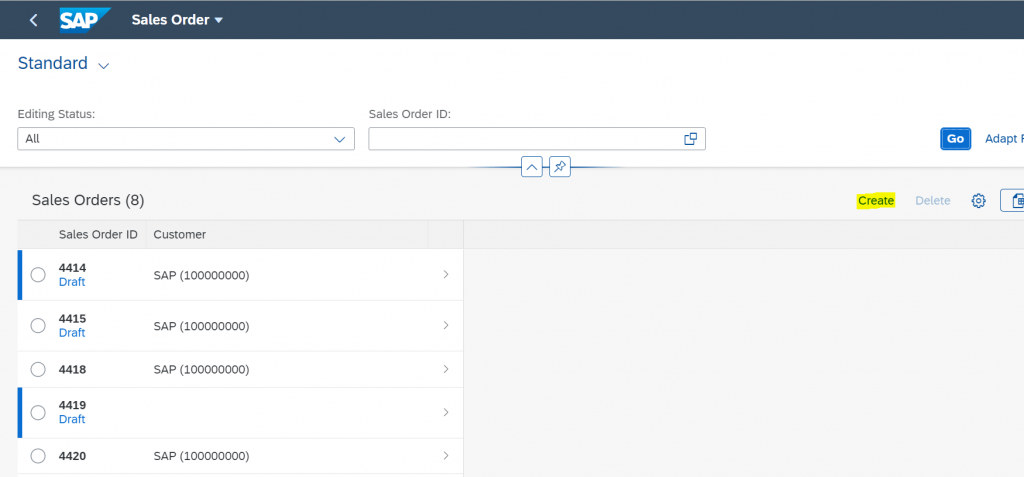Open the table settings gear icon
The height and width of the screenshot is (477, 1024).
[x=978, y=201]
